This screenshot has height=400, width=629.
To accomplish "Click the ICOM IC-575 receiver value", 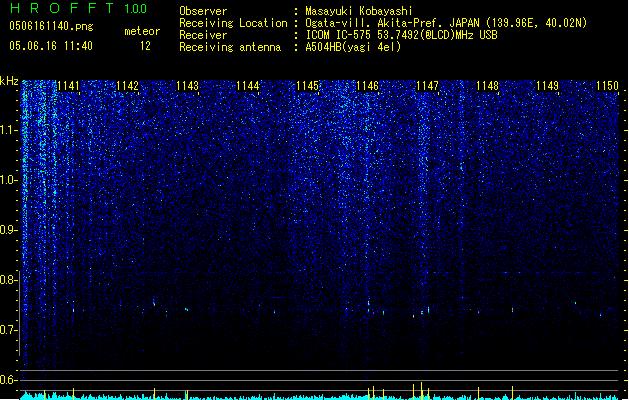I will pos(401,35).
